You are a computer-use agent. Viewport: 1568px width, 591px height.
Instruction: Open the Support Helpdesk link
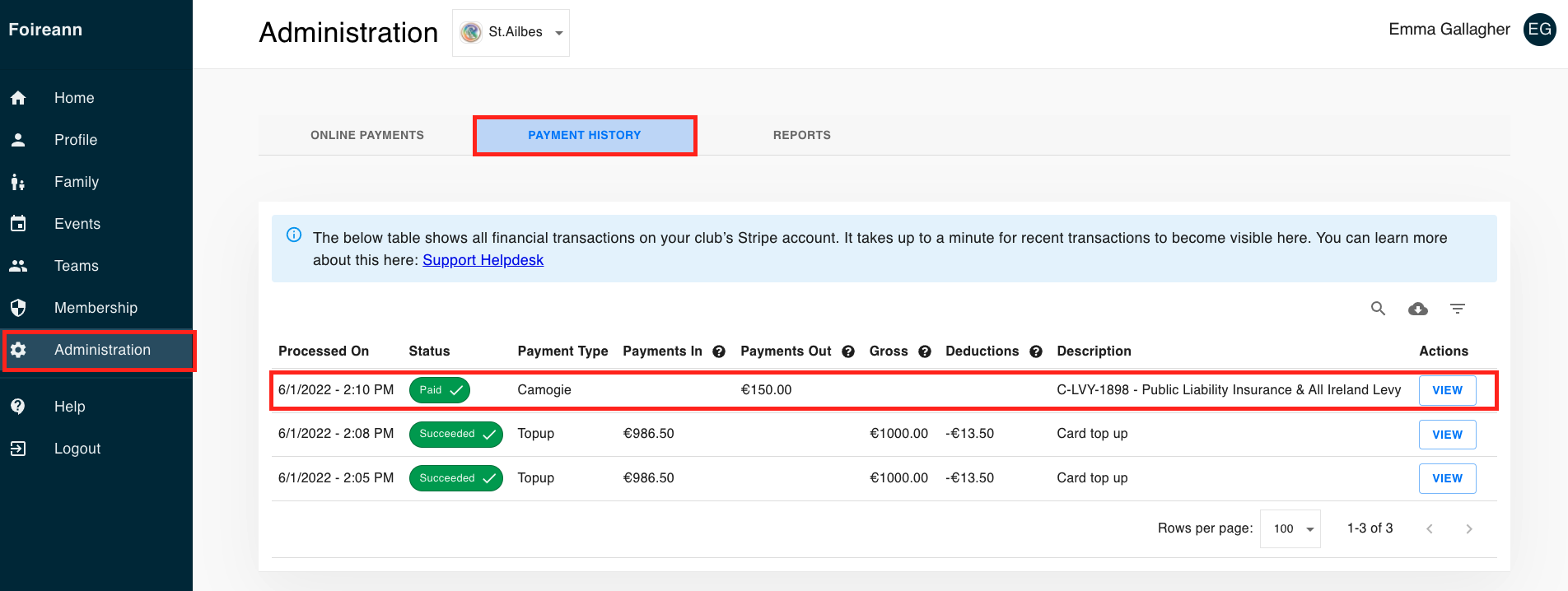tap(483, 260)
